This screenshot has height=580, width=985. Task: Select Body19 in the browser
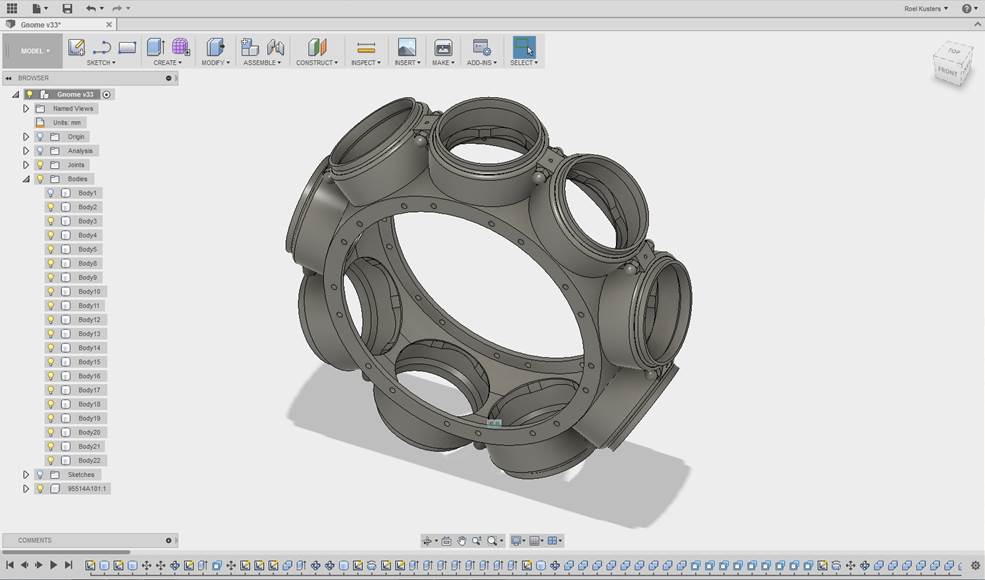(89, 419)
